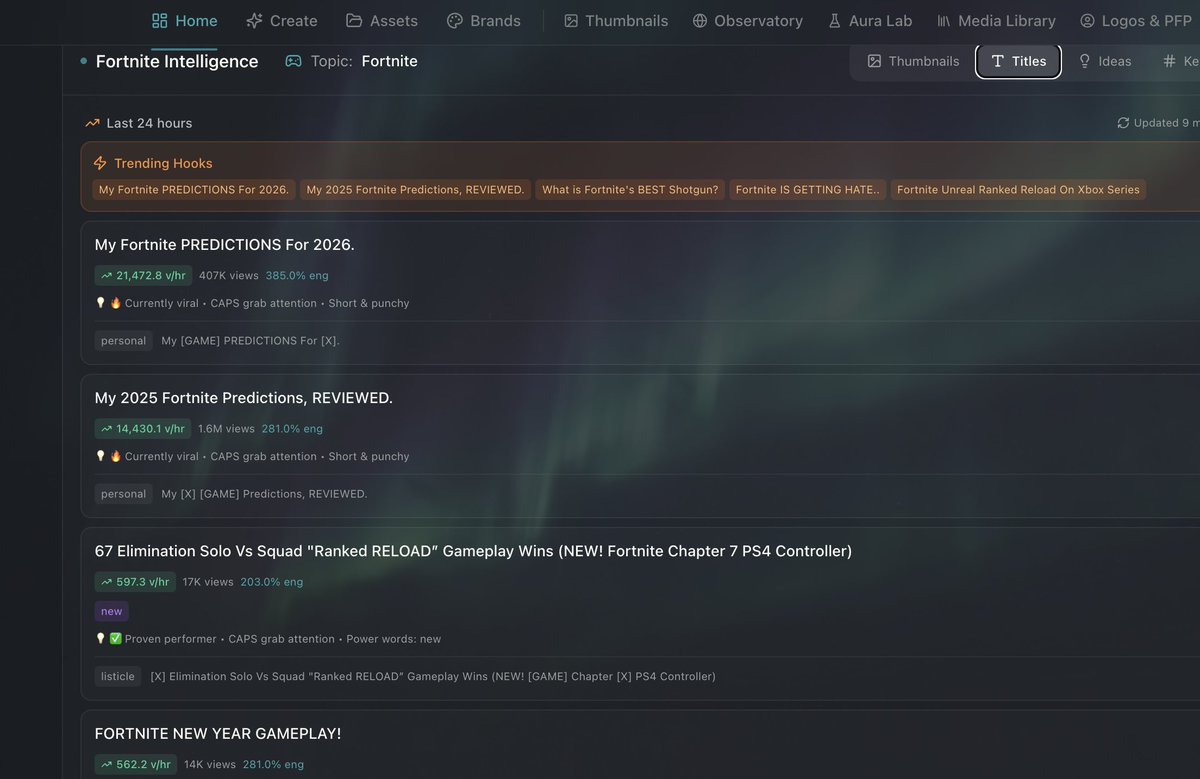Click the 14K views stat
1200x779 pixels.
[210, 764]
